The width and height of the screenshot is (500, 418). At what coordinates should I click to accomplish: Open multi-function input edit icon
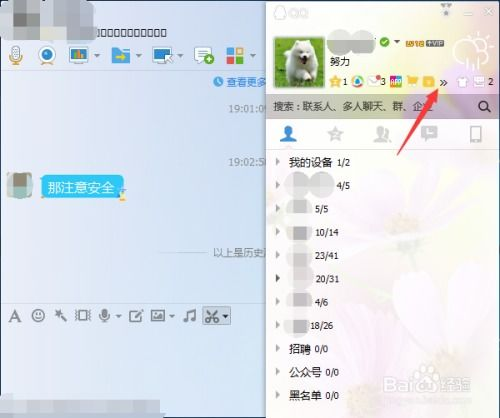point(136,316)
